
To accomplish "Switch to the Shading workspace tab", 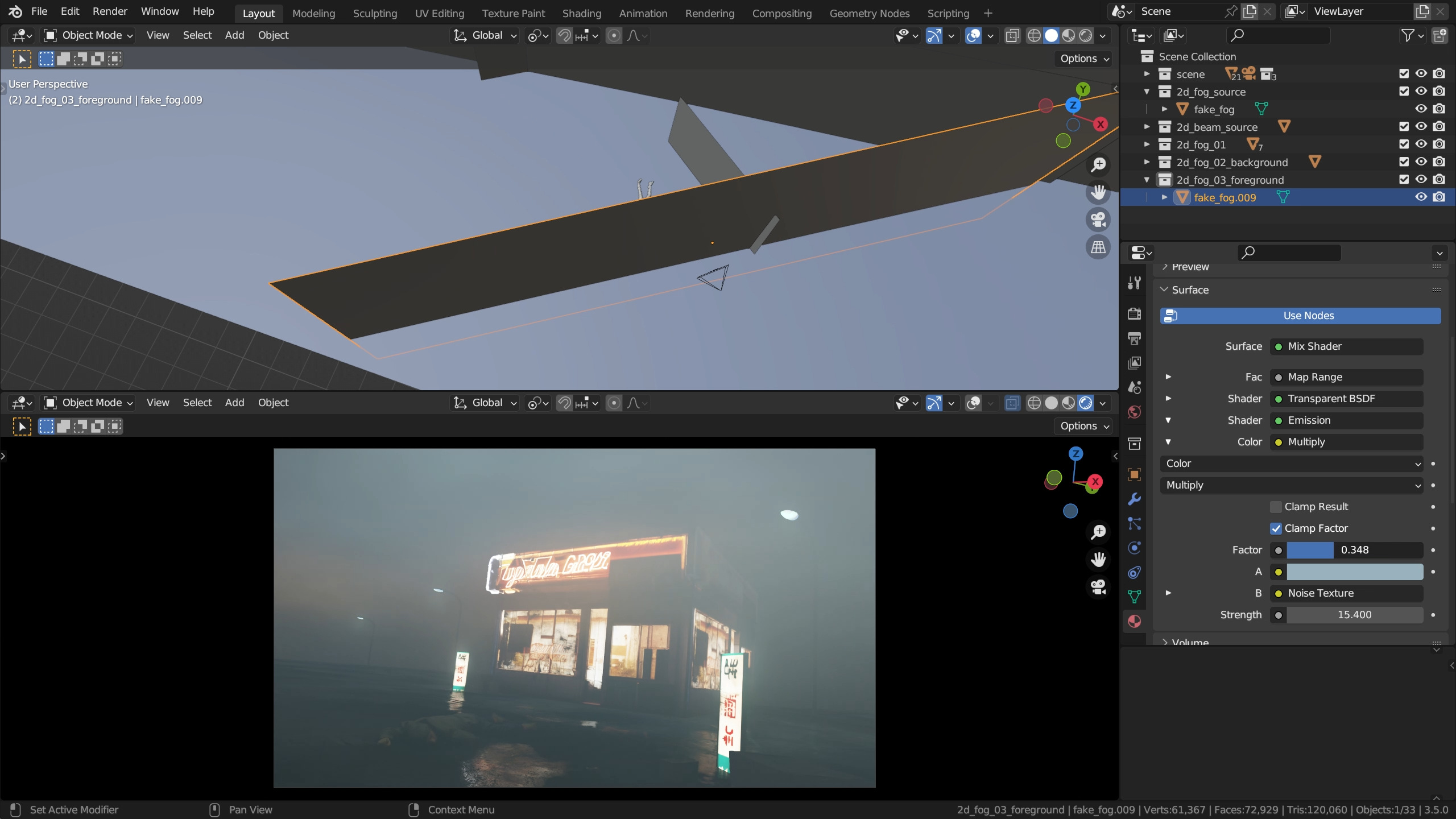I will [x=581, y=13].
